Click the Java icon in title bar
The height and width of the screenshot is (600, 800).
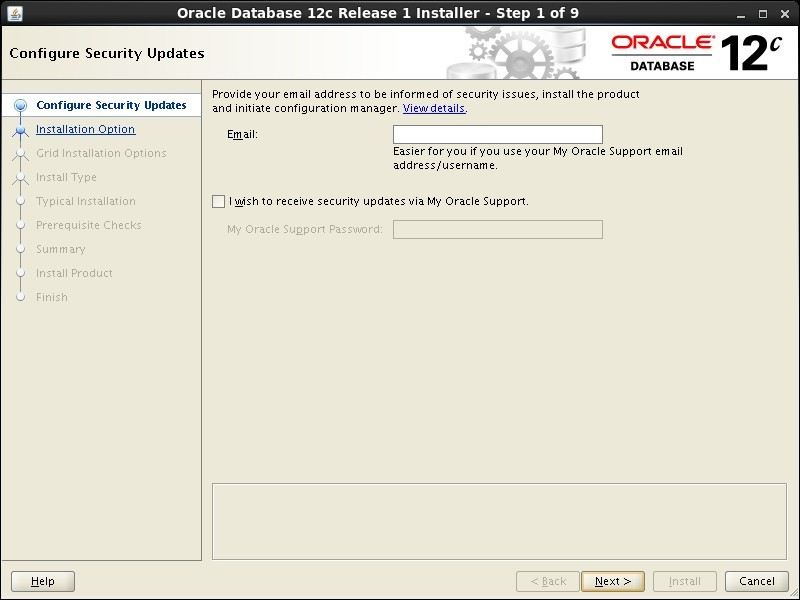tap(15, 13)
